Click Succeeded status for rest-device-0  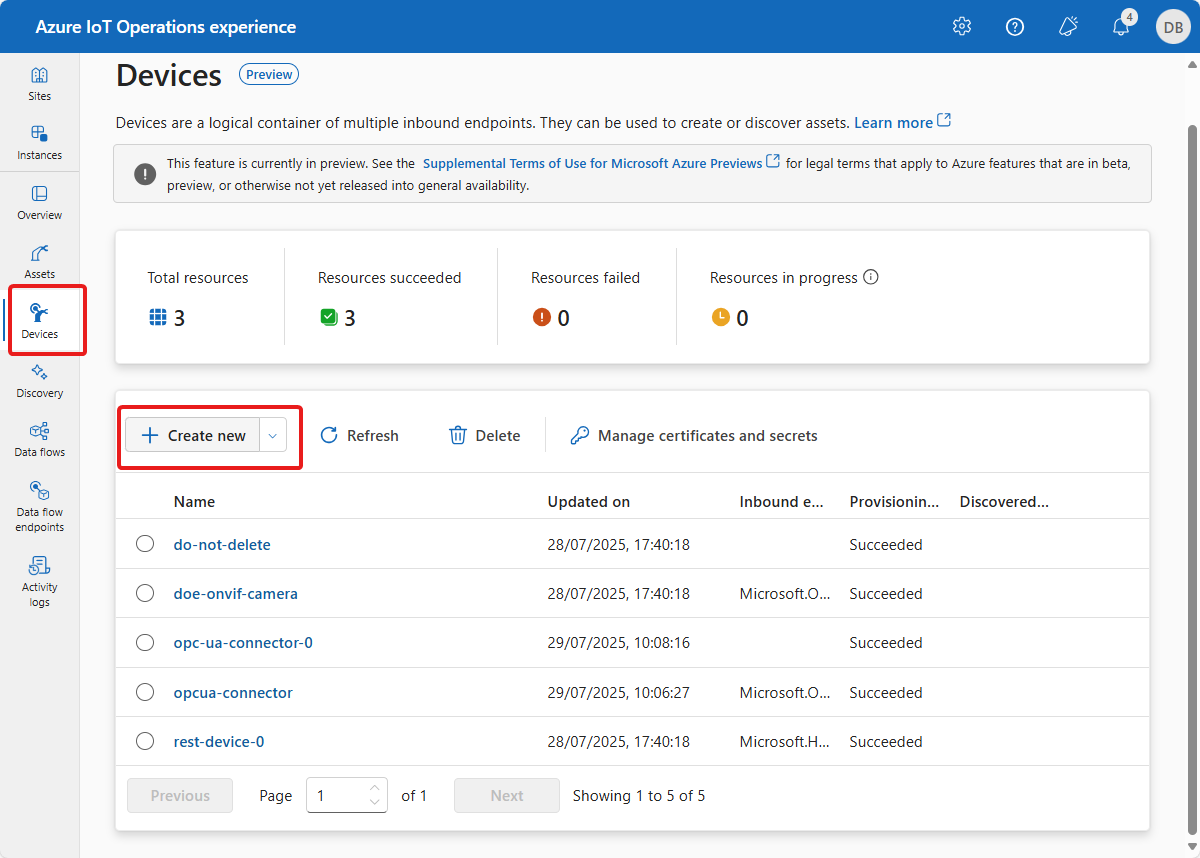(x=886, y=741)
